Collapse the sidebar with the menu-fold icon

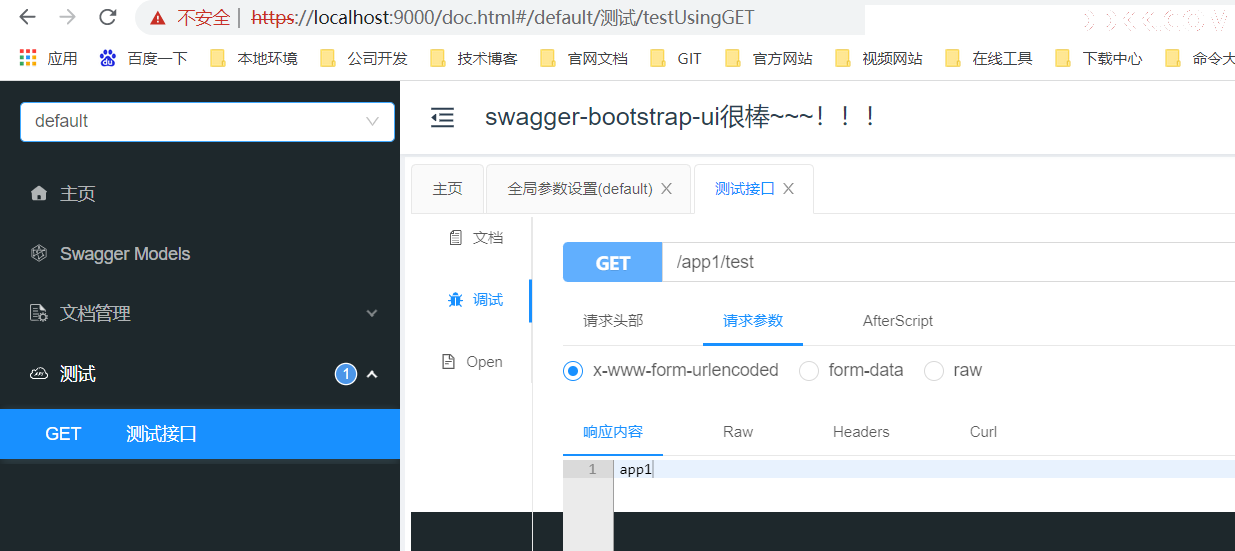click(442, 118)
